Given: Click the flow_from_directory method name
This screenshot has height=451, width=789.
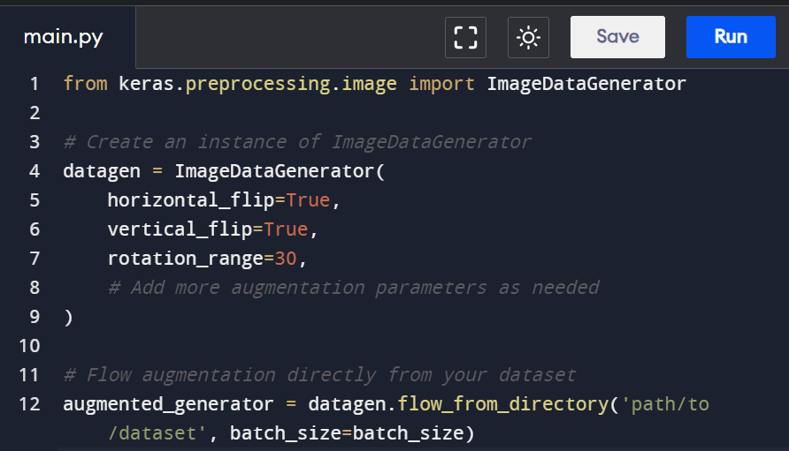Looking at the screenshot, I should 503,404.
